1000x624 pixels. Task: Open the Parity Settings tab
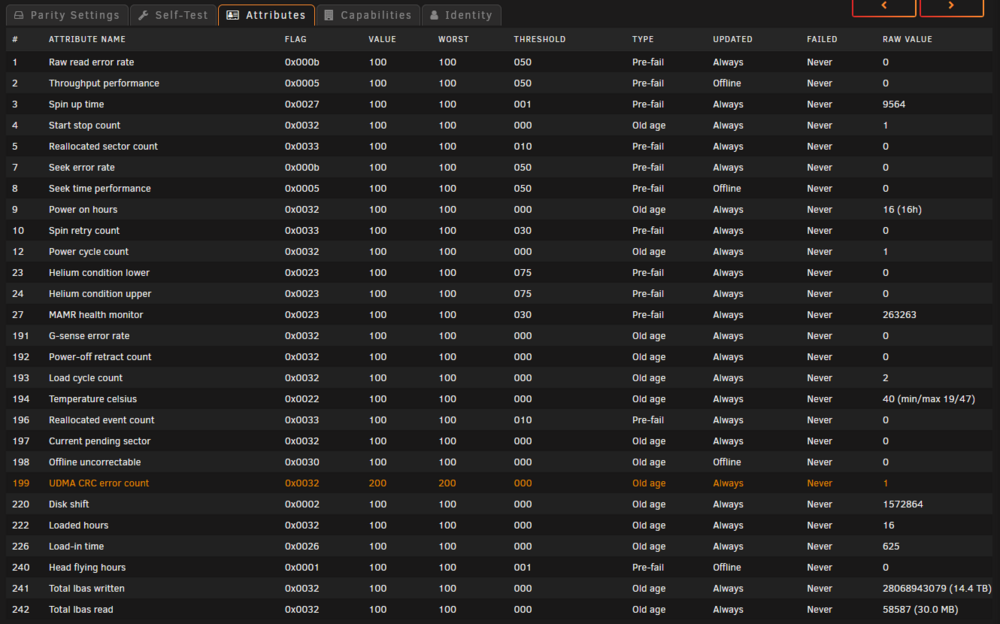point(67,15)
